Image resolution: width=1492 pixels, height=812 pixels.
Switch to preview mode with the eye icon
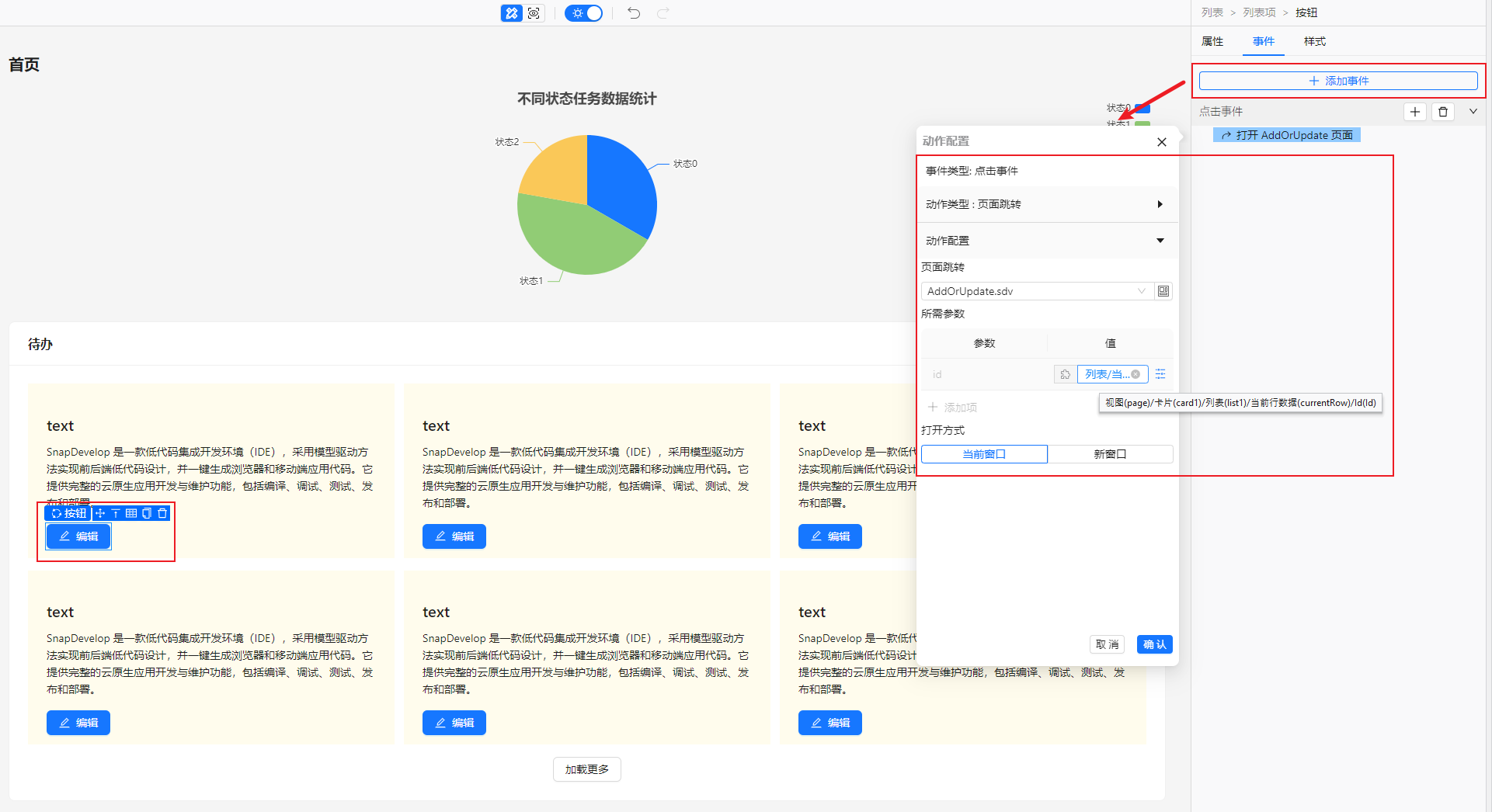(x=534, y=13)
